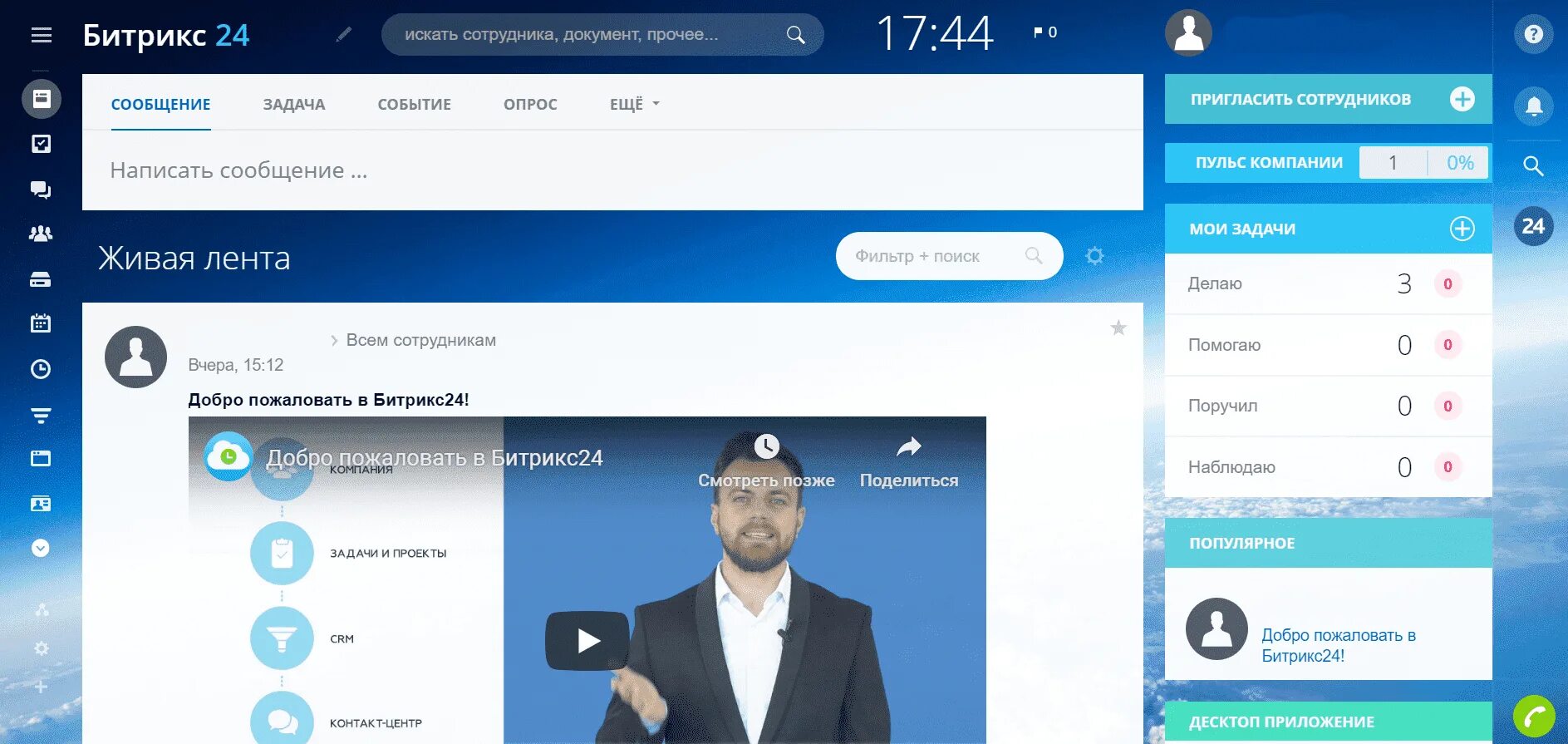Open the CRM funnel sidebar icon
The image size is (1568, 744).
(x=41, y=415)
